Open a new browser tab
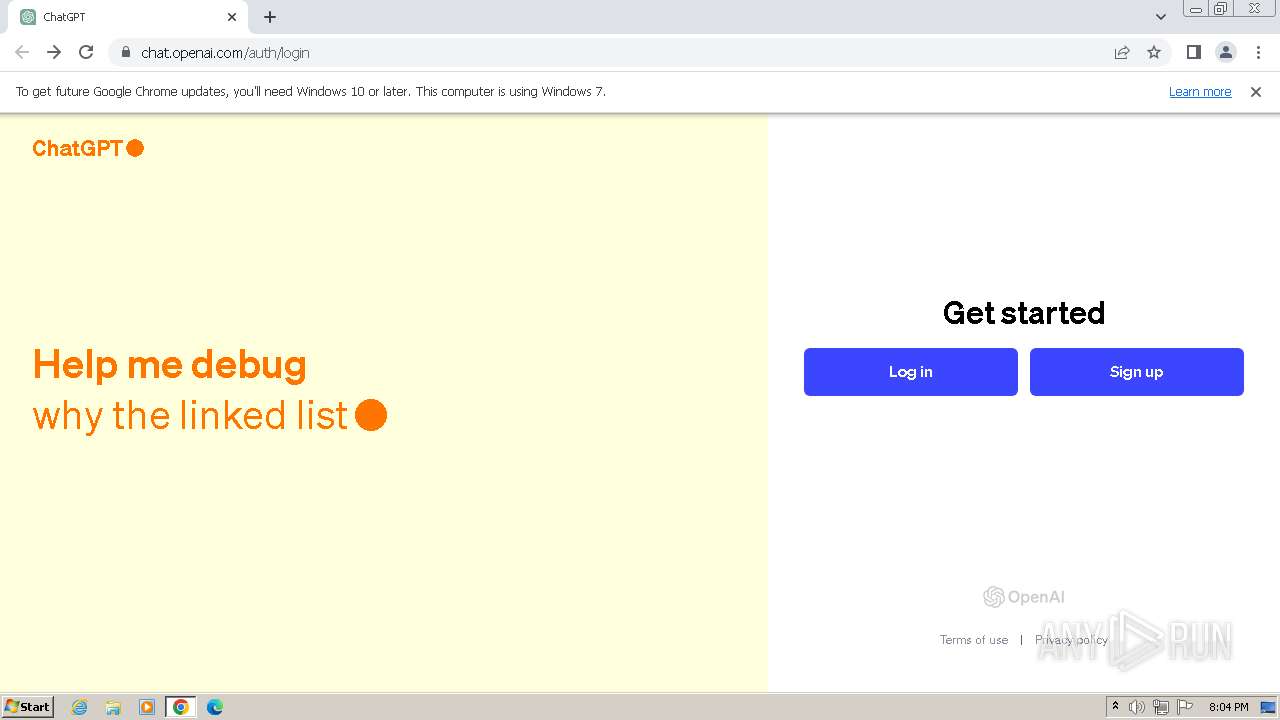Screen dimensions: 1280x720 [270, 17]
